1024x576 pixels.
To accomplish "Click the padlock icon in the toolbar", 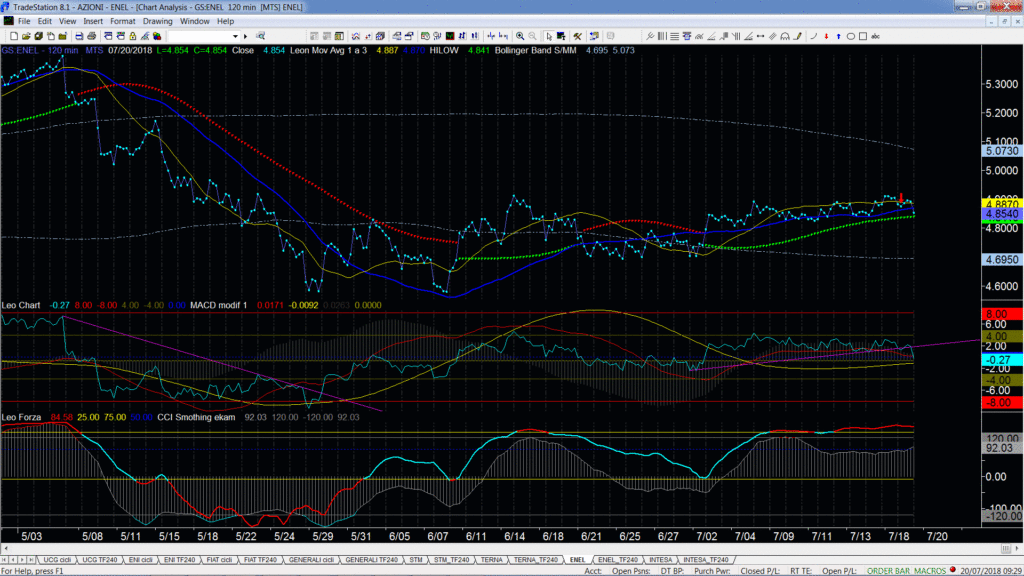I will coord(133,36).
